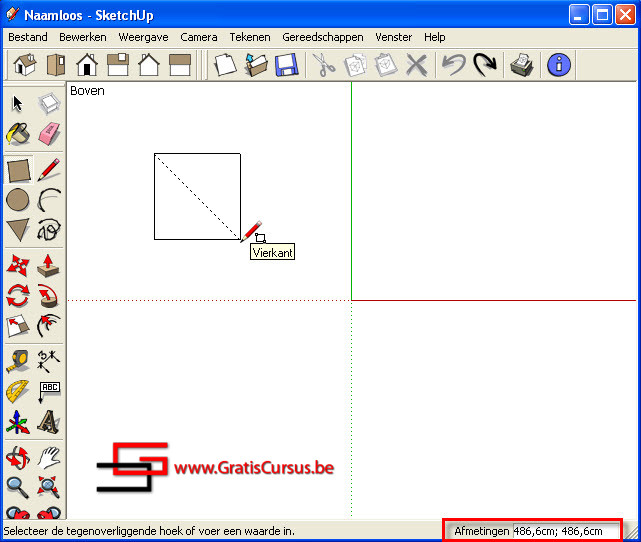641x542 pixels.
Task: Select the pink Eraser tool
Action: 49,134
